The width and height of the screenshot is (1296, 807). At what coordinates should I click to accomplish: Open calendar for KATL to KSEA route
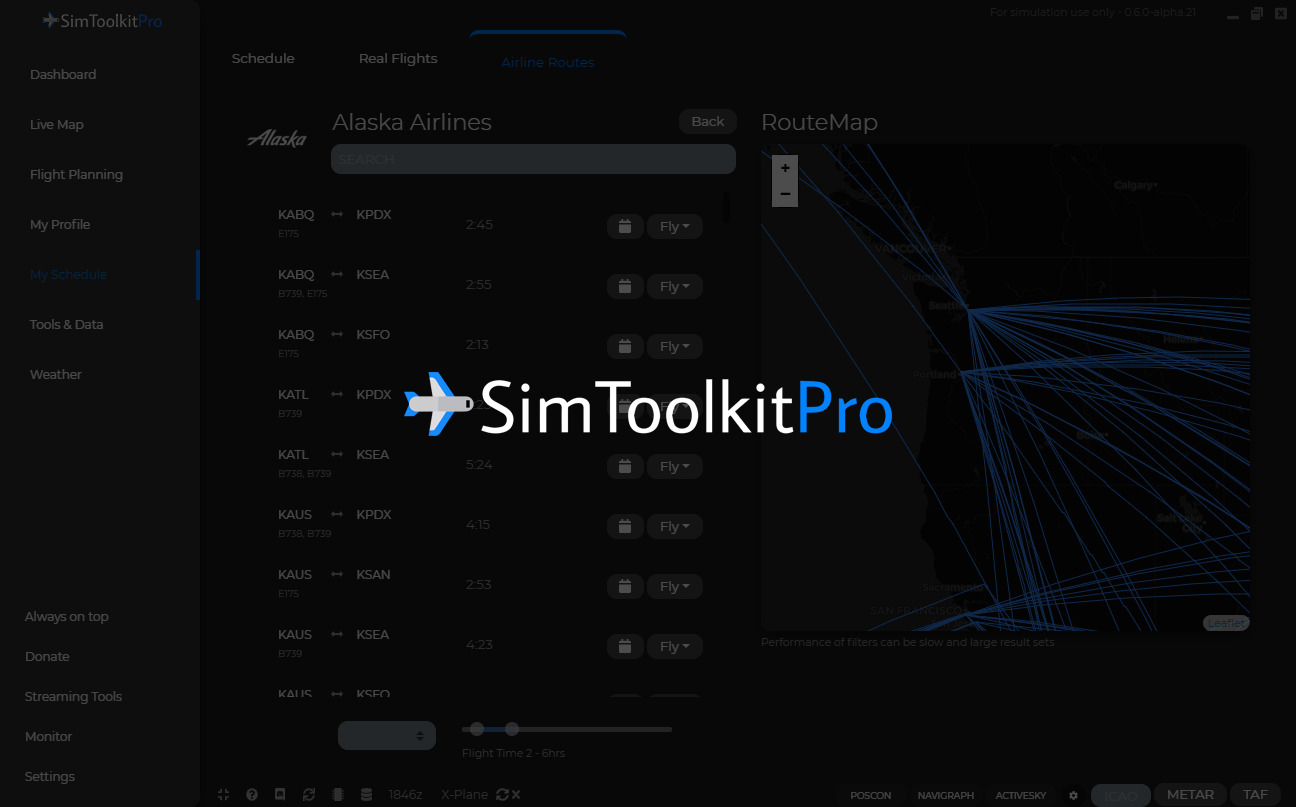coord(625,467)
